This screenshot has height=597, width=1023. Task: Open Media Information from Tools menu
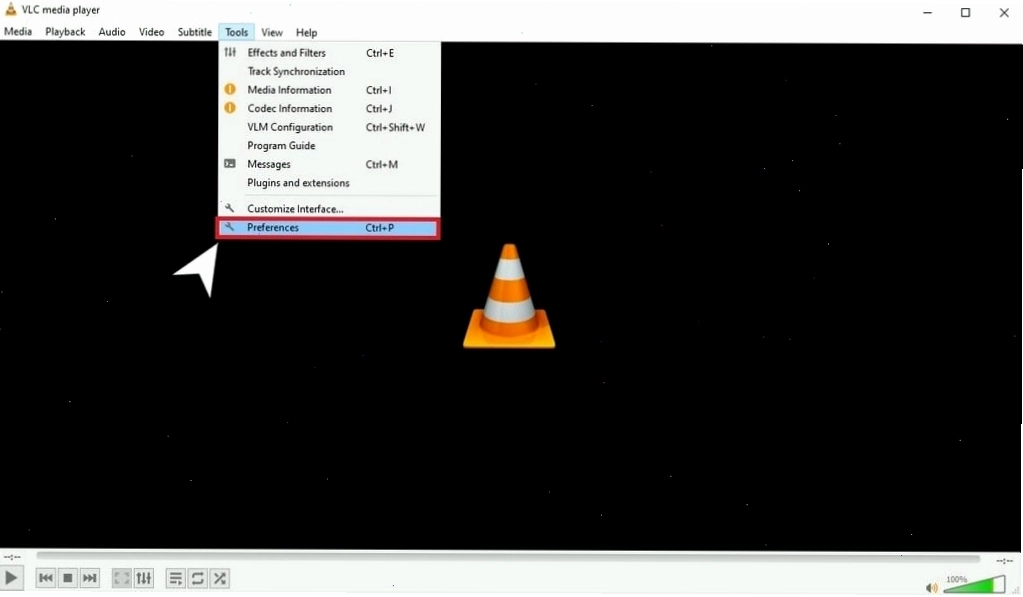point(329,90)
